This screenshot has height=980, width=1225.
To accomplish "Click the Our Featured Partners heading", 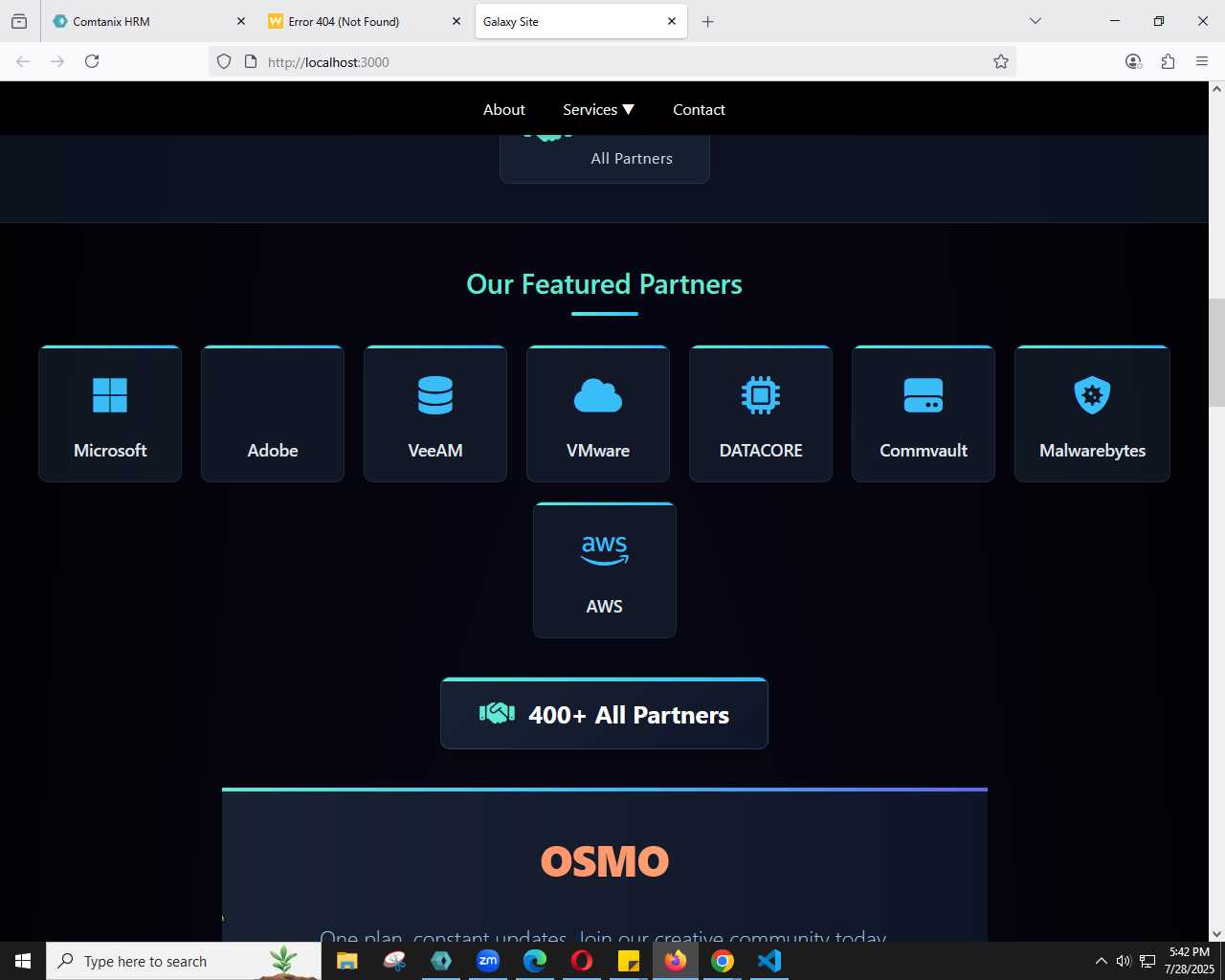I will [x=604, y=284].
